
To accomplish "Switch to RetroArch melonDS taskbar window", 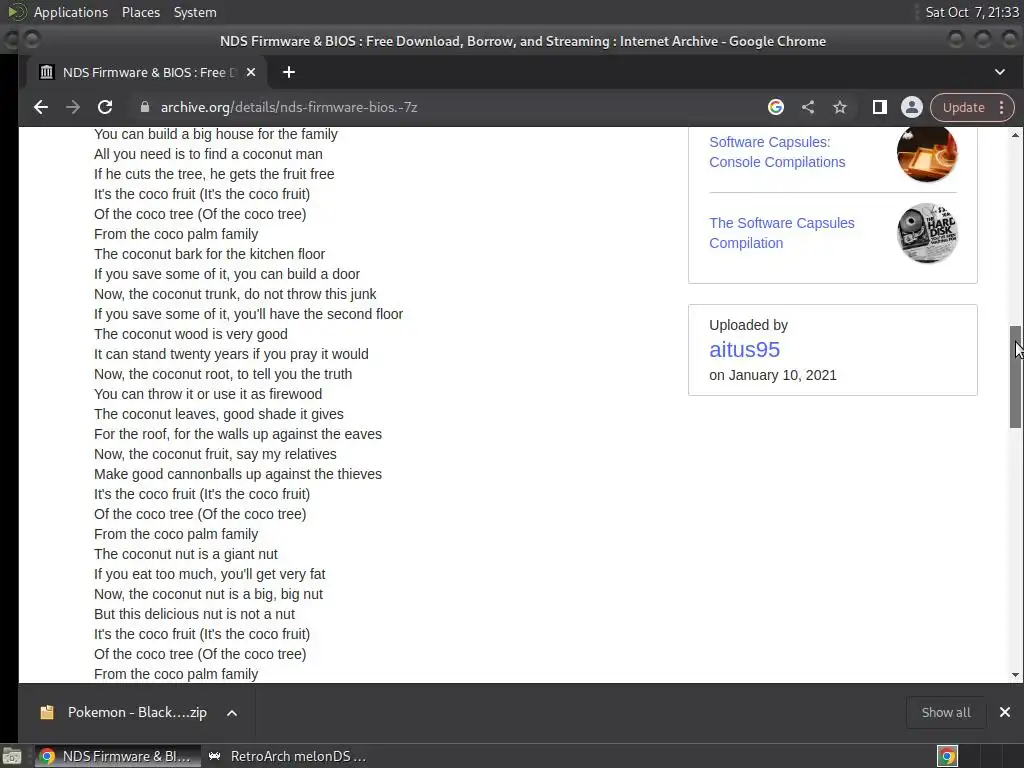I will pos(287,756).
